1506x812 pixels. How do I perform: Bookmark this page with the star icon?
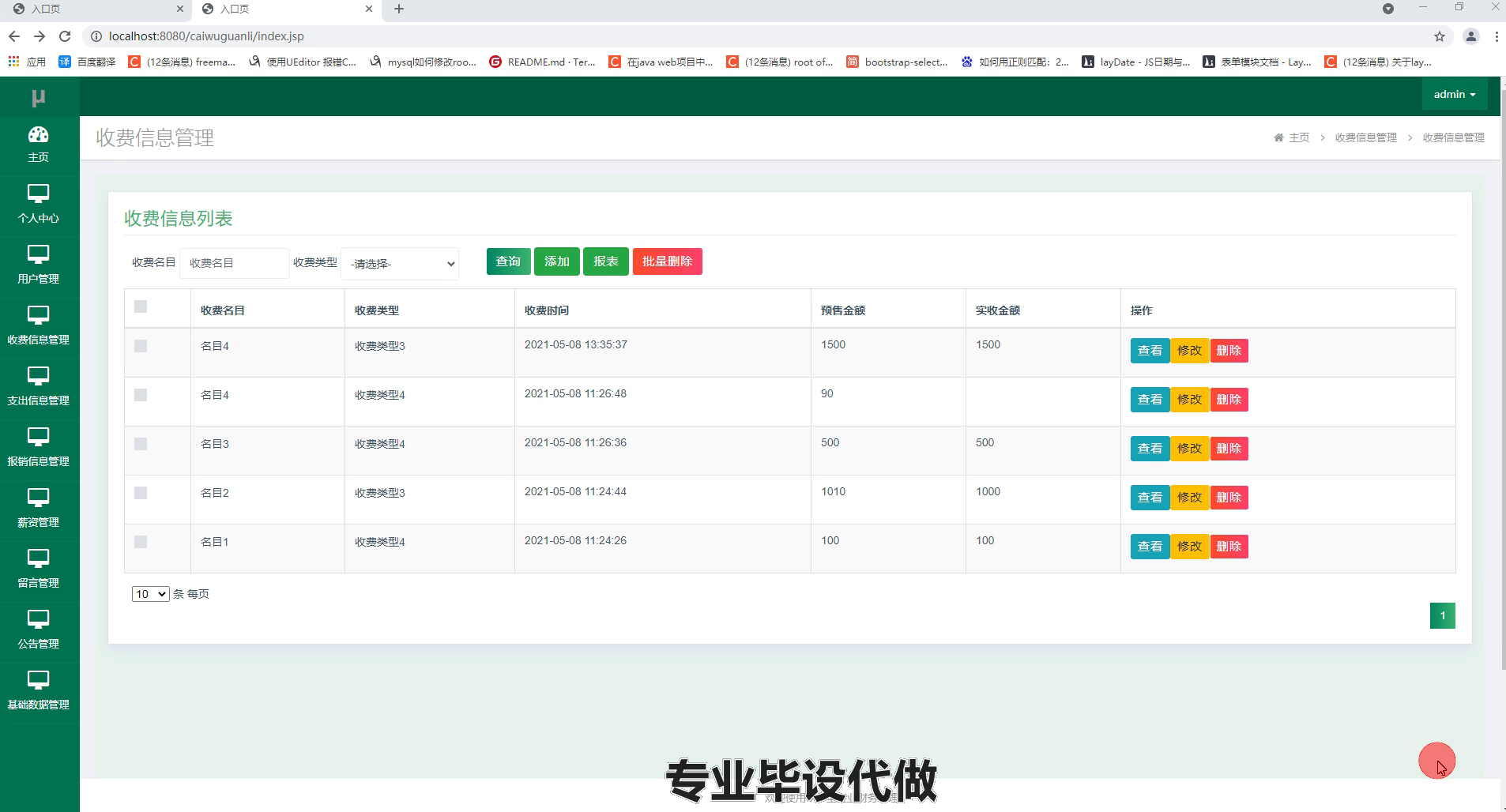1440,36
